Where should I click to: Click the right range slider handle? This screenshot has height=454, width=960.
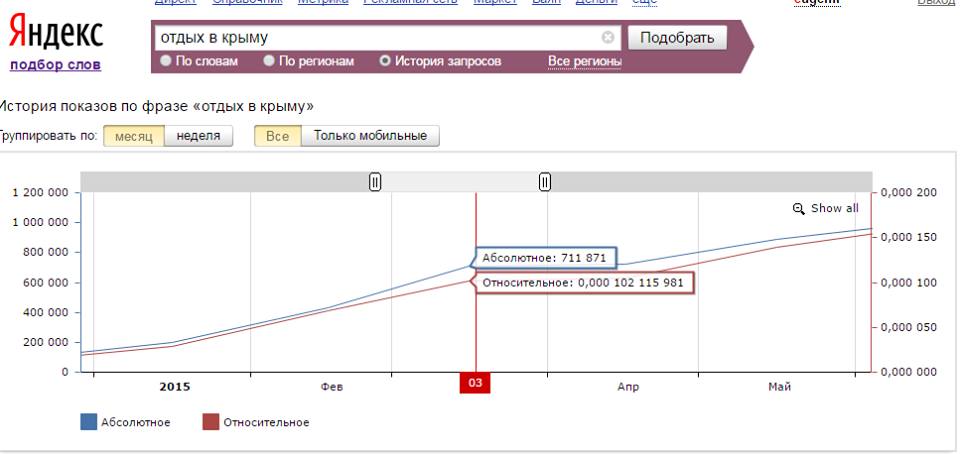[x=545, y=182]
